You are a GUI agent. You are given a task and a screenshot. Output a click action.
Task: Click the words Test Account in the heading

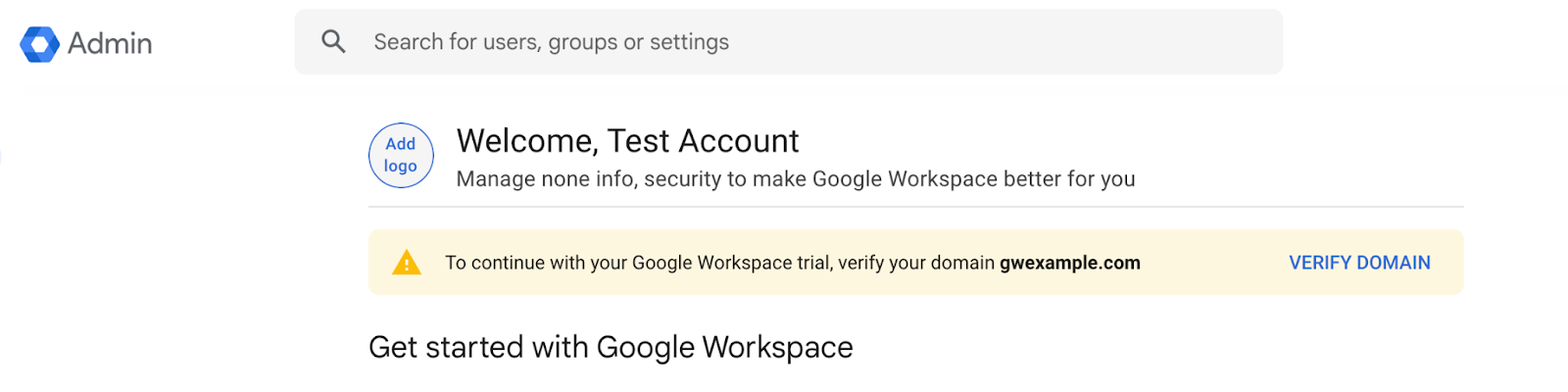click(704, 141)
